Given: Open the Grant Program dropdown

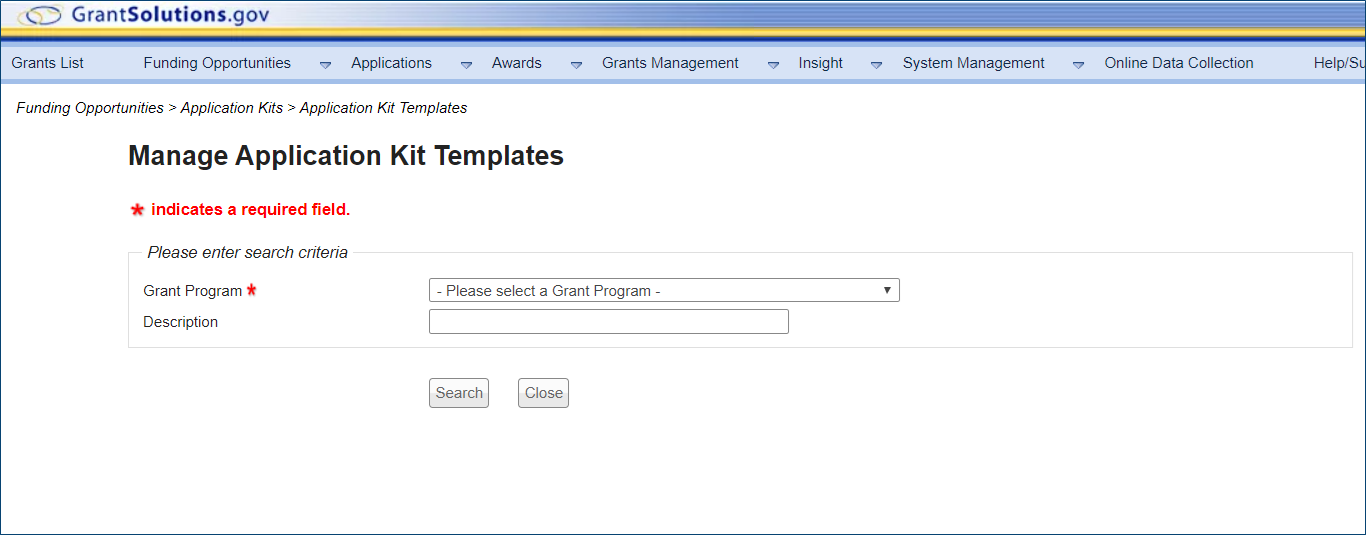Looking at the screenshot, I should pos(664,291).
